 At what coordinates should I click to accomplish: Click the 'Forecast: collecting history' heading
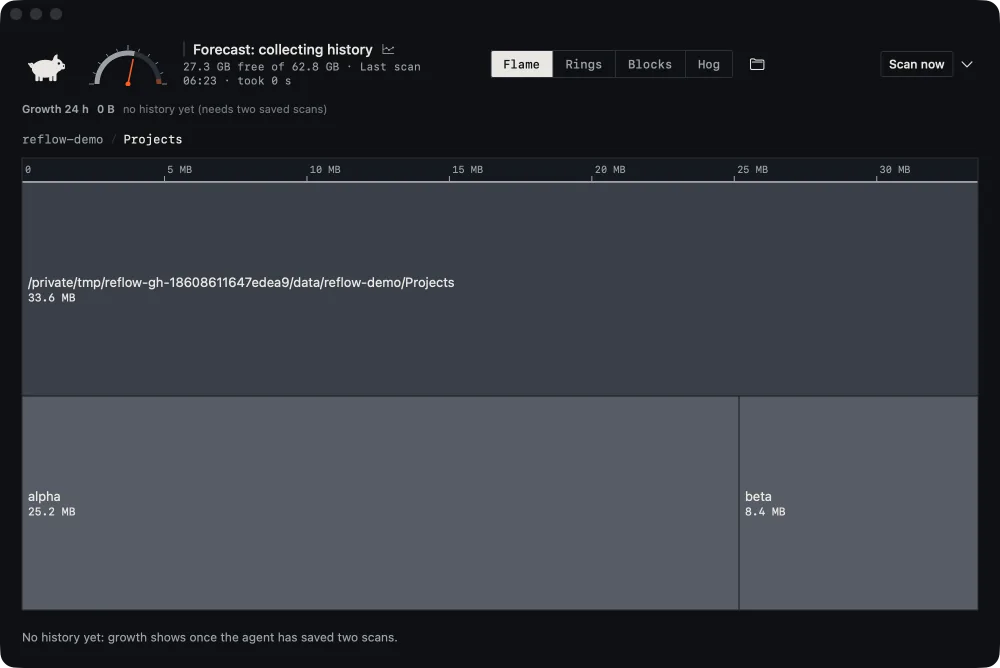pos(283,49)
